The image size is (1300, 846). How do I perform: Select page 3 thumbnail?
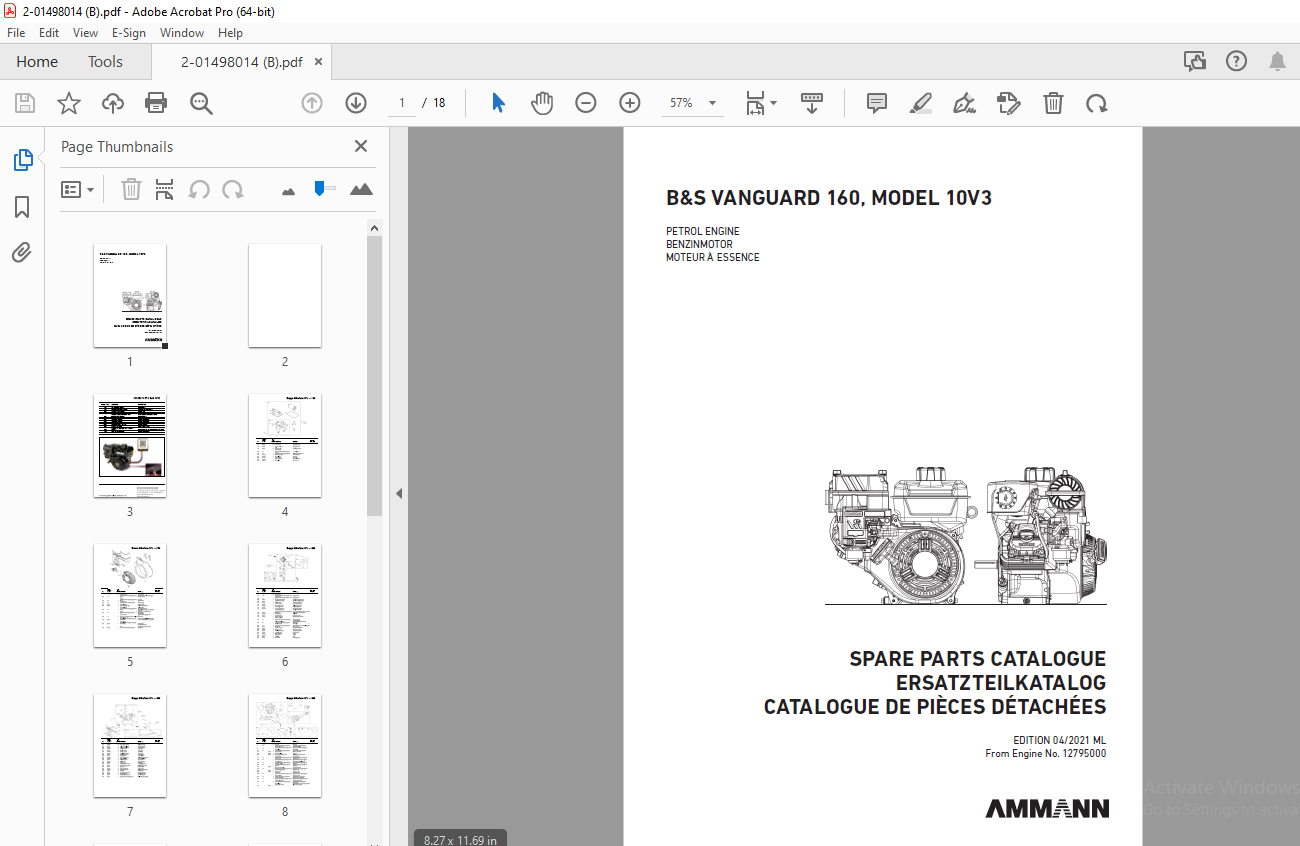130,446
